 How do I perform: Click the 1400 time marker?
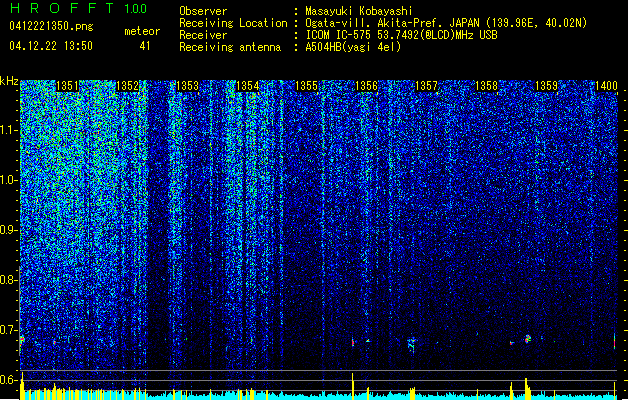pos(606,86)
